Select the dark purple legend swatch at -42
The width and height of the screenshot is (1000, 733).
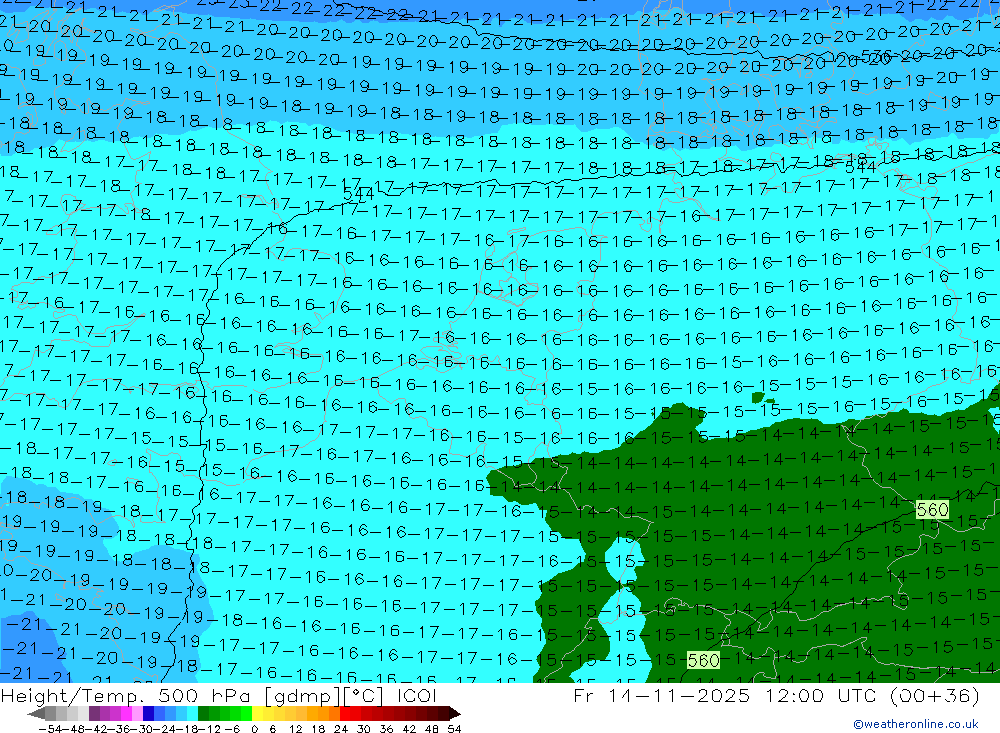[94, 713]
